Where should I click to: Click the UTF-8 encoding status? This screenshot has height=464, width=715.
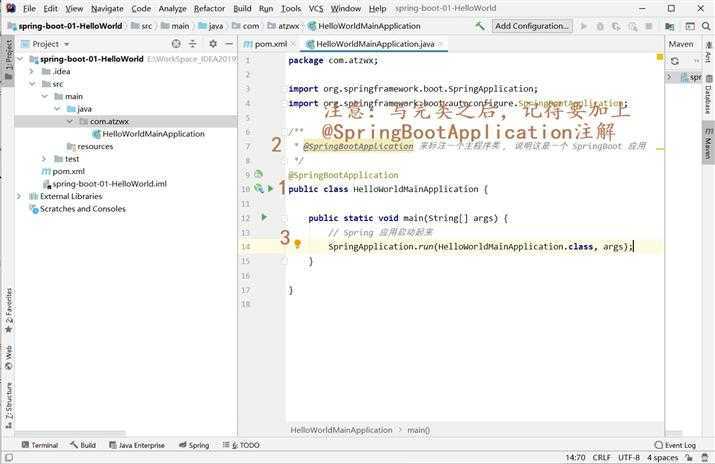coord(629,457)
